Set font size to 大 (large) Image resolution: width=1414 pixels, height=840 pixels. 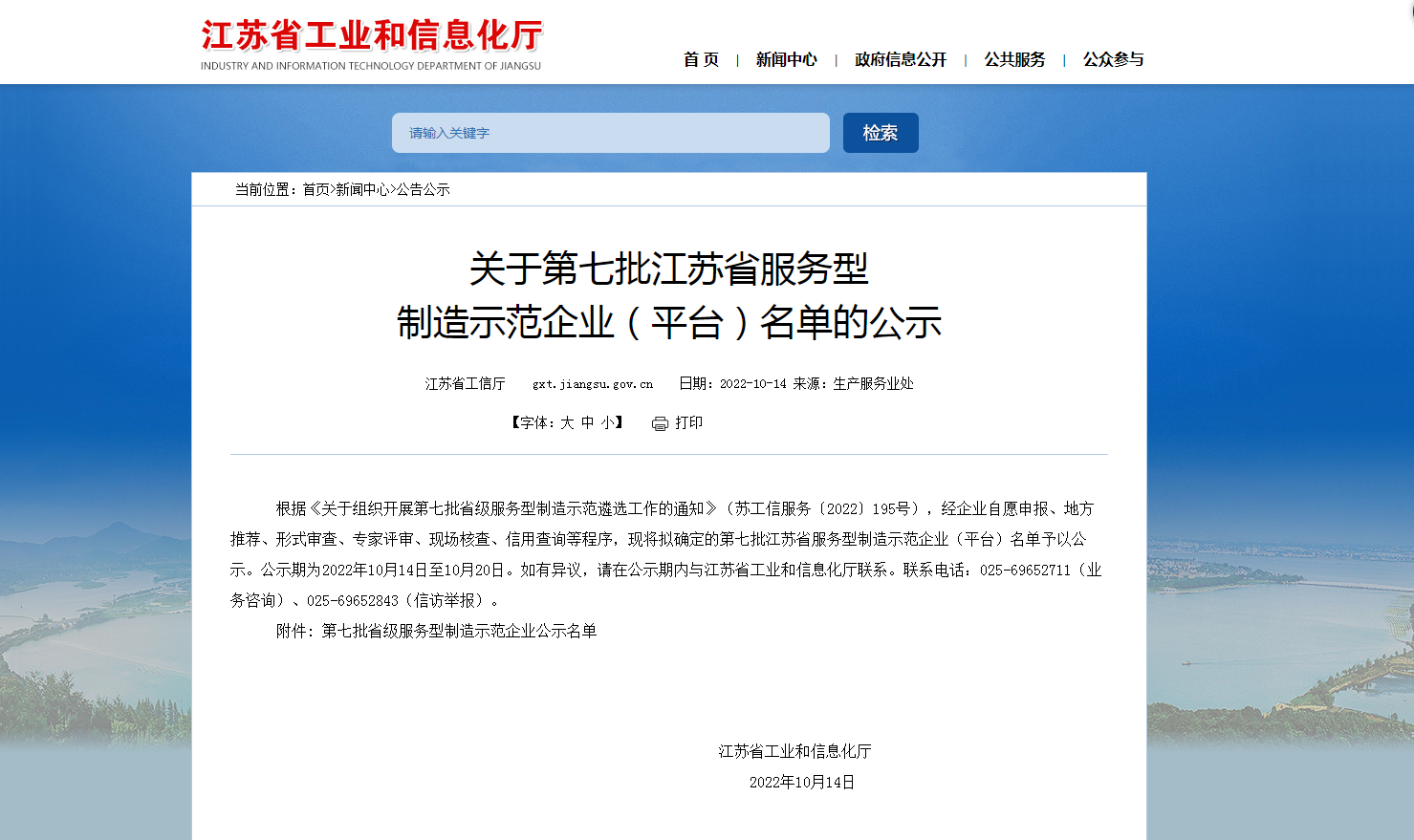point(567,422)
